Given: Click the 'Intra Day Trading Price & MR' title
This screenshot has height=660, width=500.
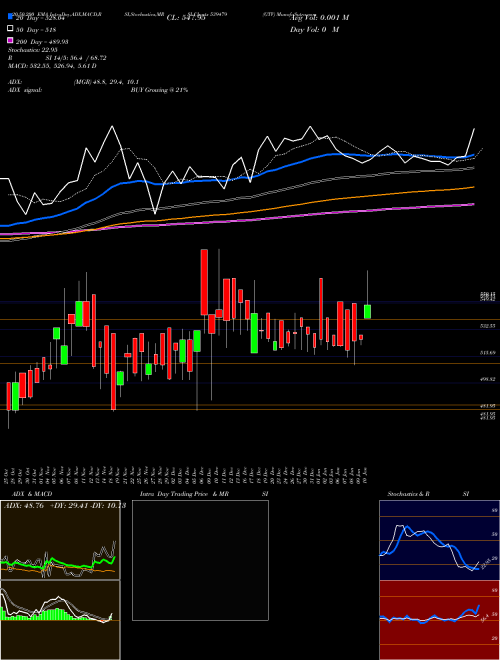Looking at the screenshot, I should point(184,494).
